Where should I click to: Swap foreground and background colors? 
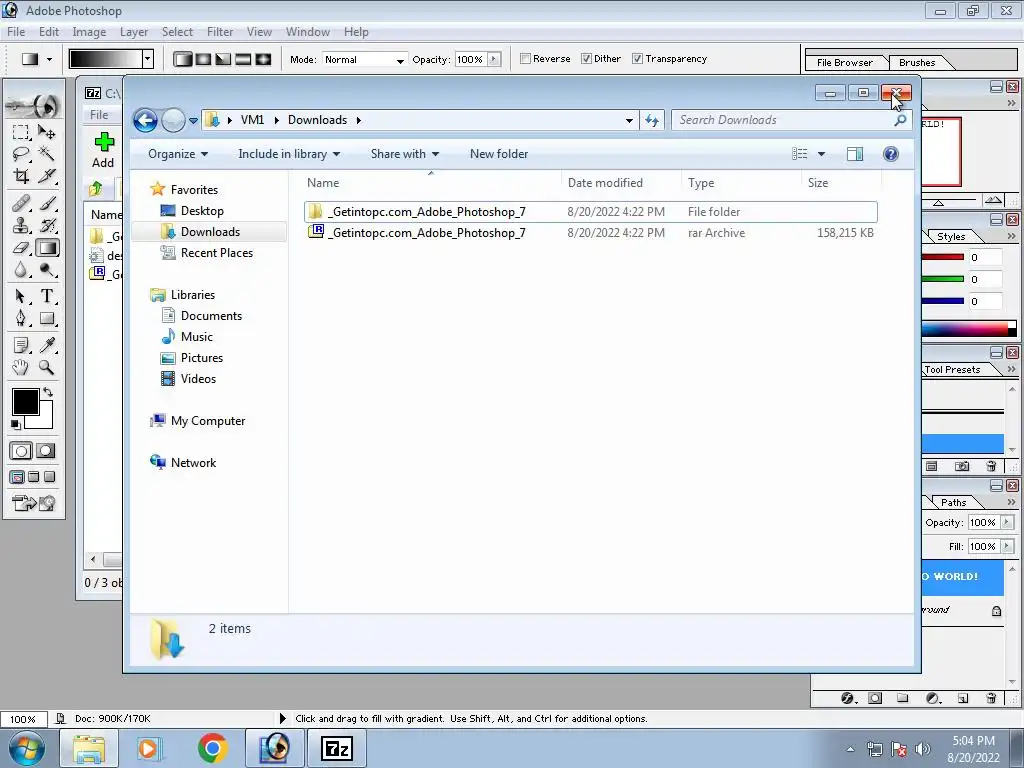pyautogui.click(x=48, y=392)
